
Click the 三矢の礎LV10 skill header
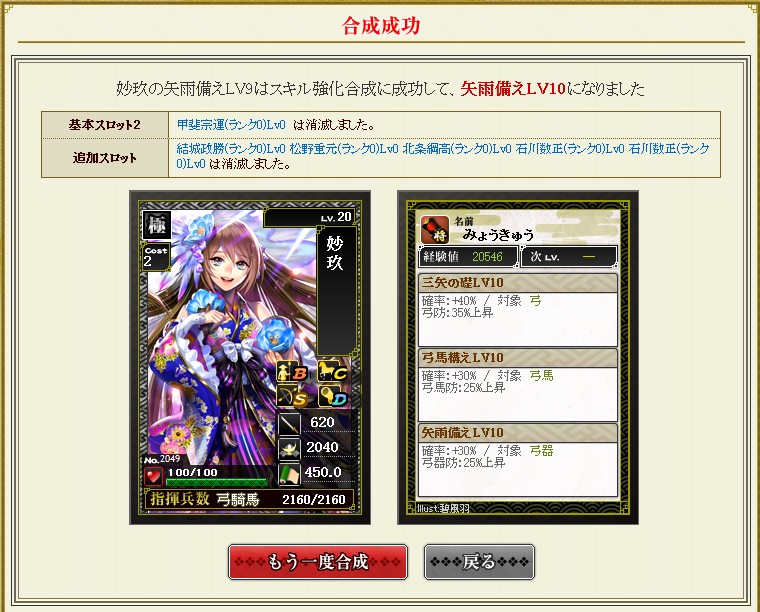(x=518, y=283)
